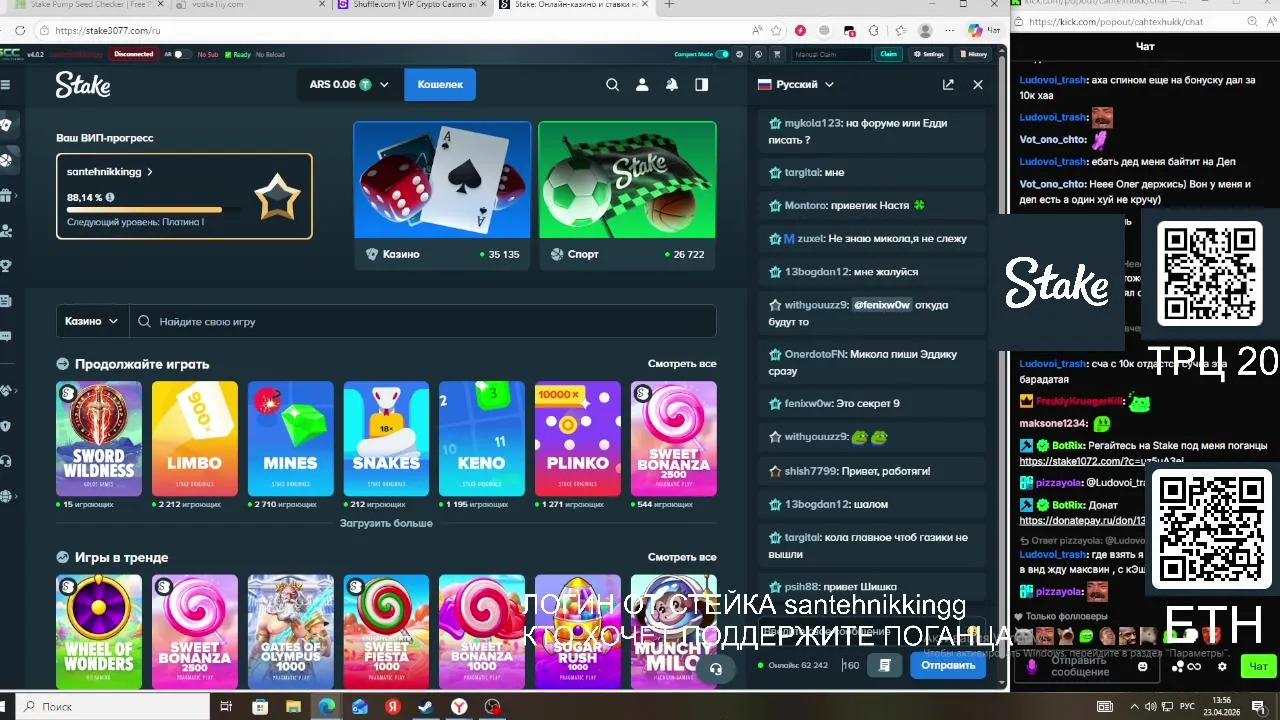Viewport: 1280px width, 720px height.
Task: Open the user profile icon in Stake header
Action: (642, 85)
